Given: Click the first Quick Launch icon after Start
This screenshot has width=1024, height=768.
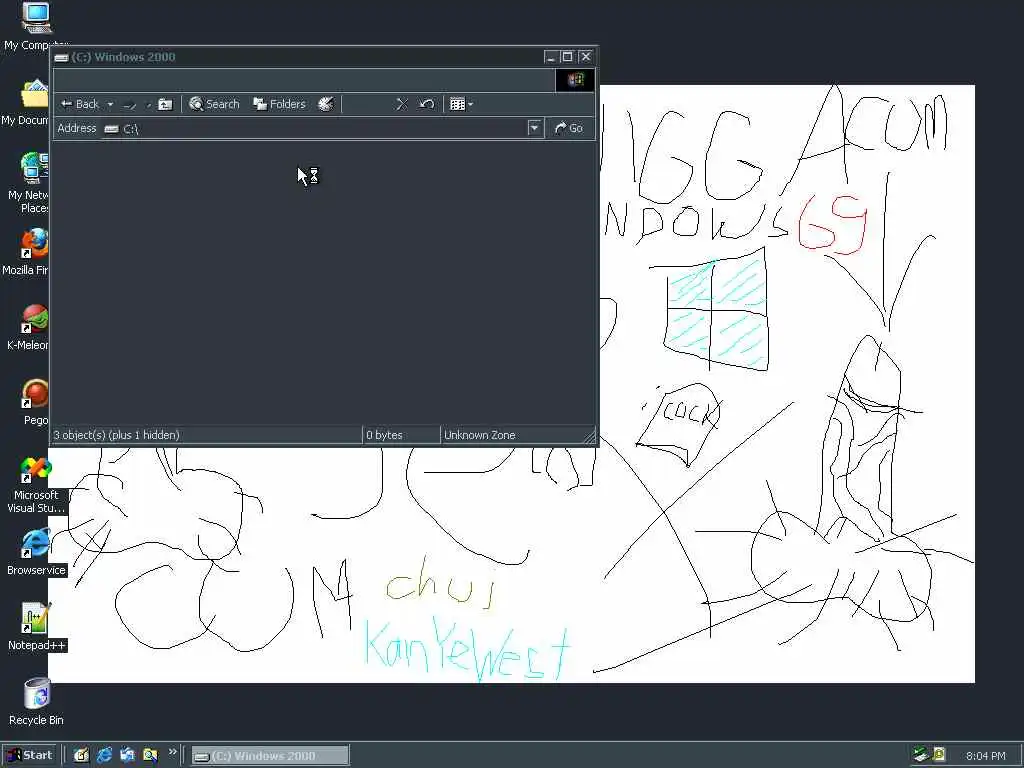Looking at the screenshot, I should [81, 756].
